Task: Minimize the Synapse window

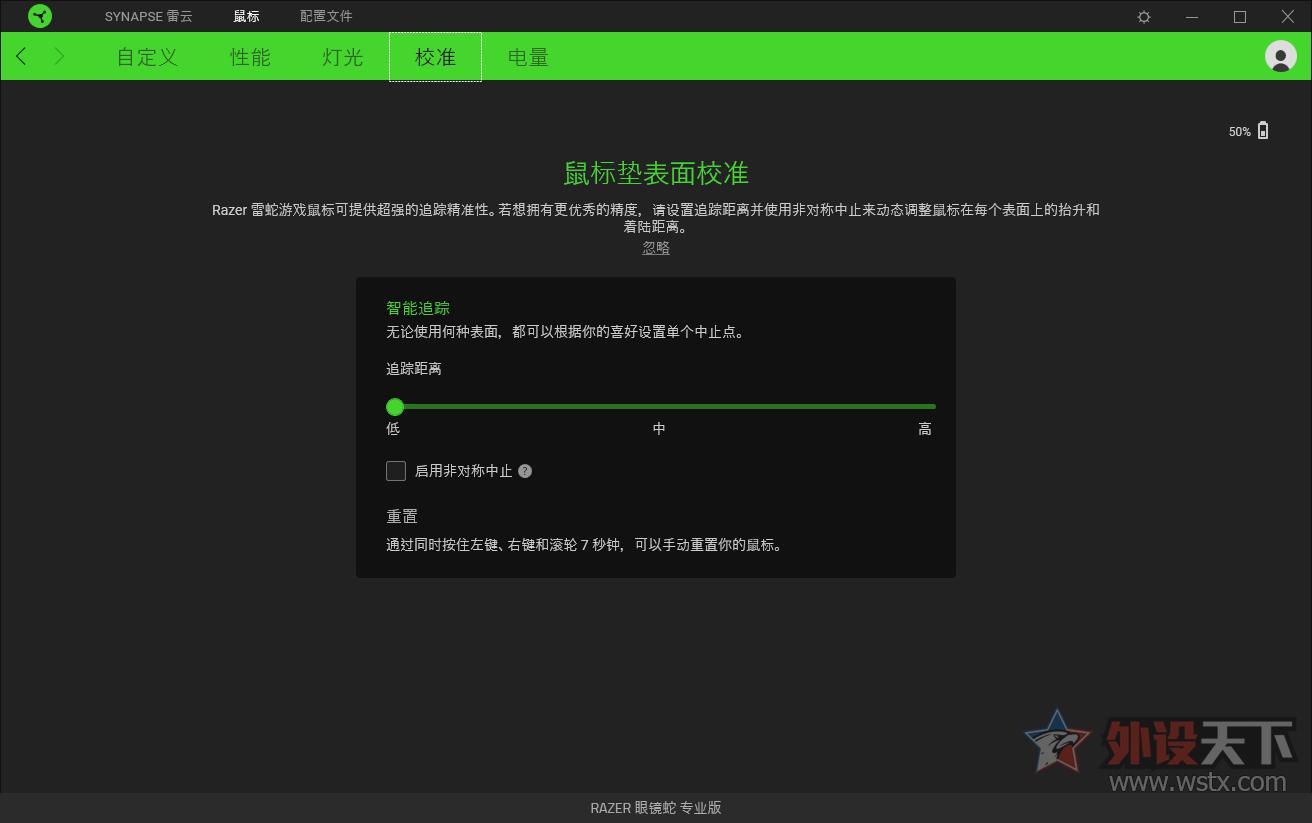Action: [1192, 16]
